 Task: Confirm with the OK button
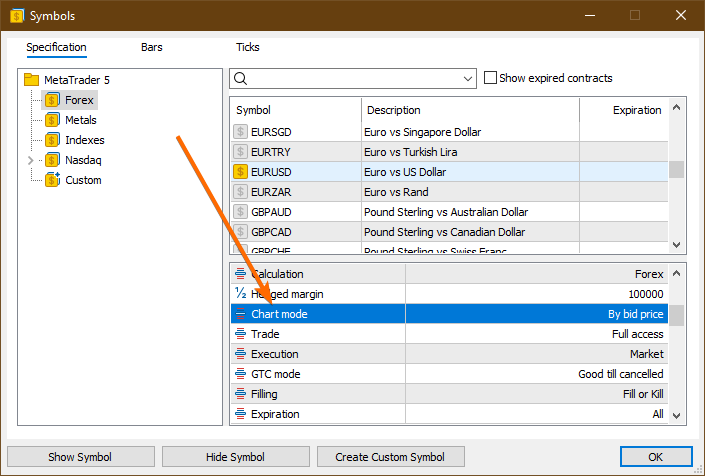656,457
